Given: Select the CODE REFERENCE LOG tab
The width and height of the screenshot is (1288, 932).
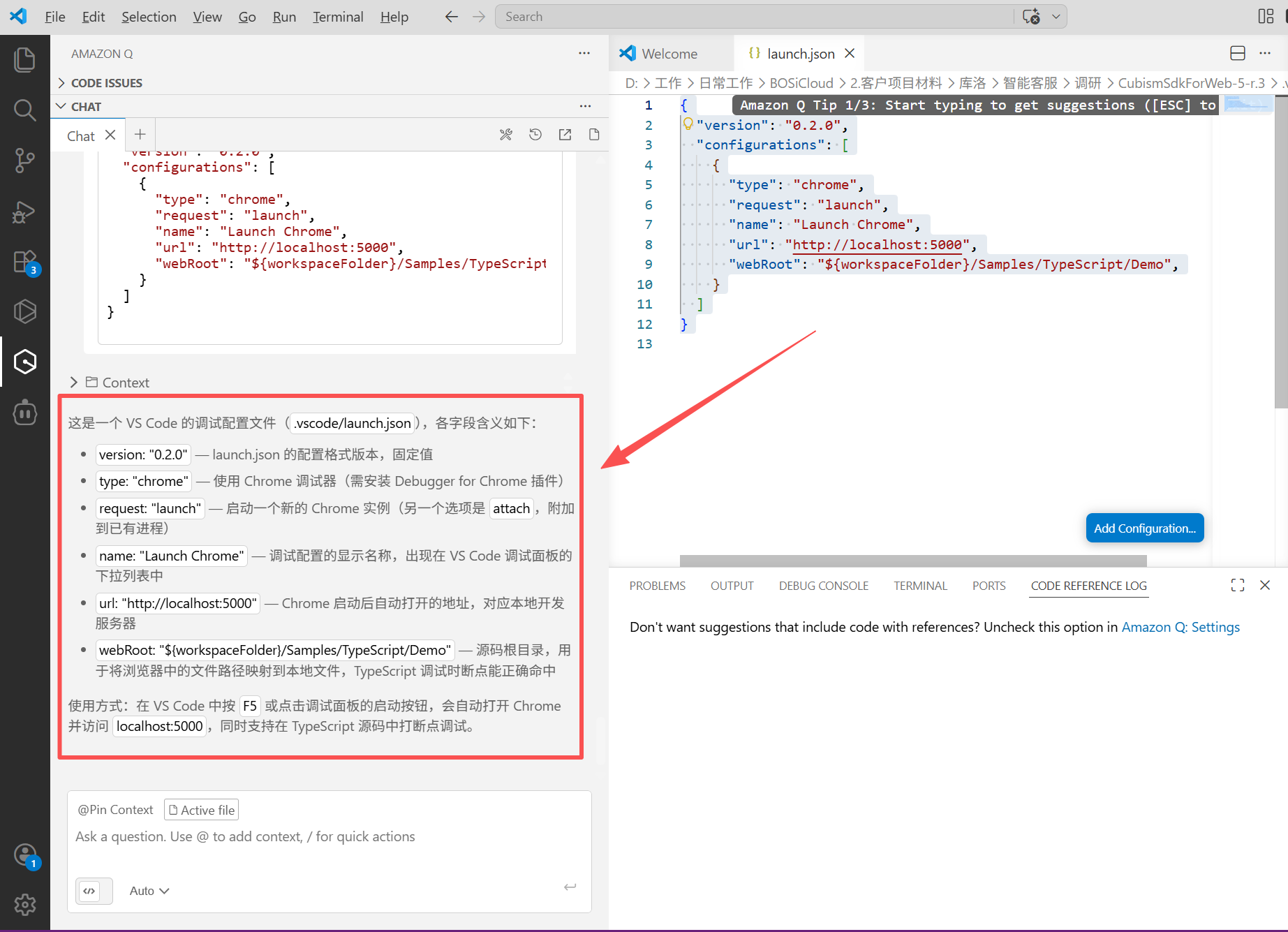Looking at the screenshot, I should pos(1089,586).
